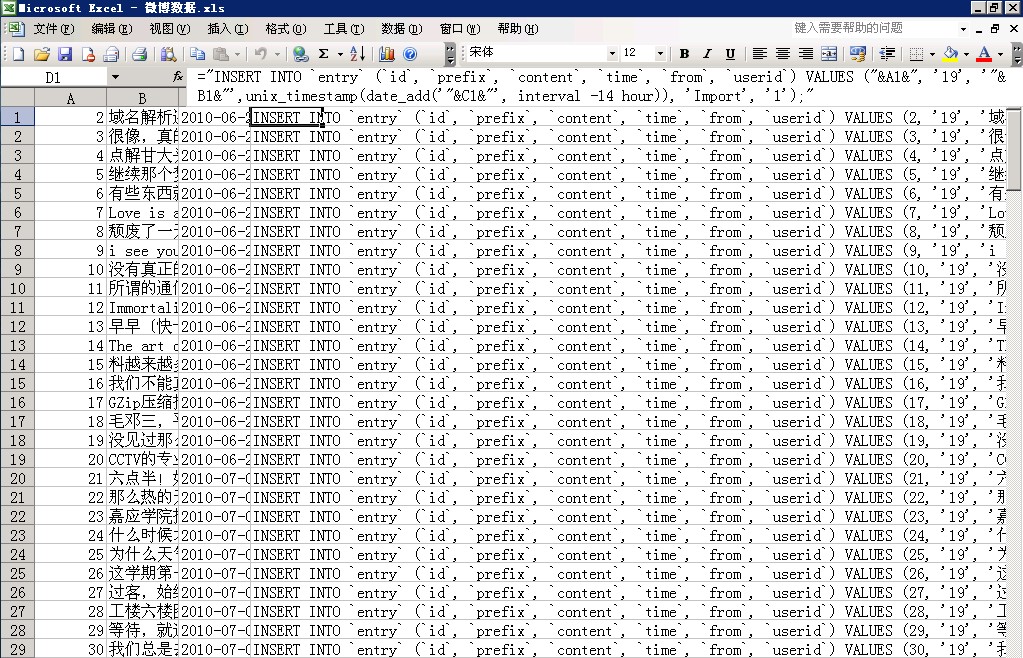
Task: Expand the font name dropdown 宋体
Action: click(x=612, y=54)
